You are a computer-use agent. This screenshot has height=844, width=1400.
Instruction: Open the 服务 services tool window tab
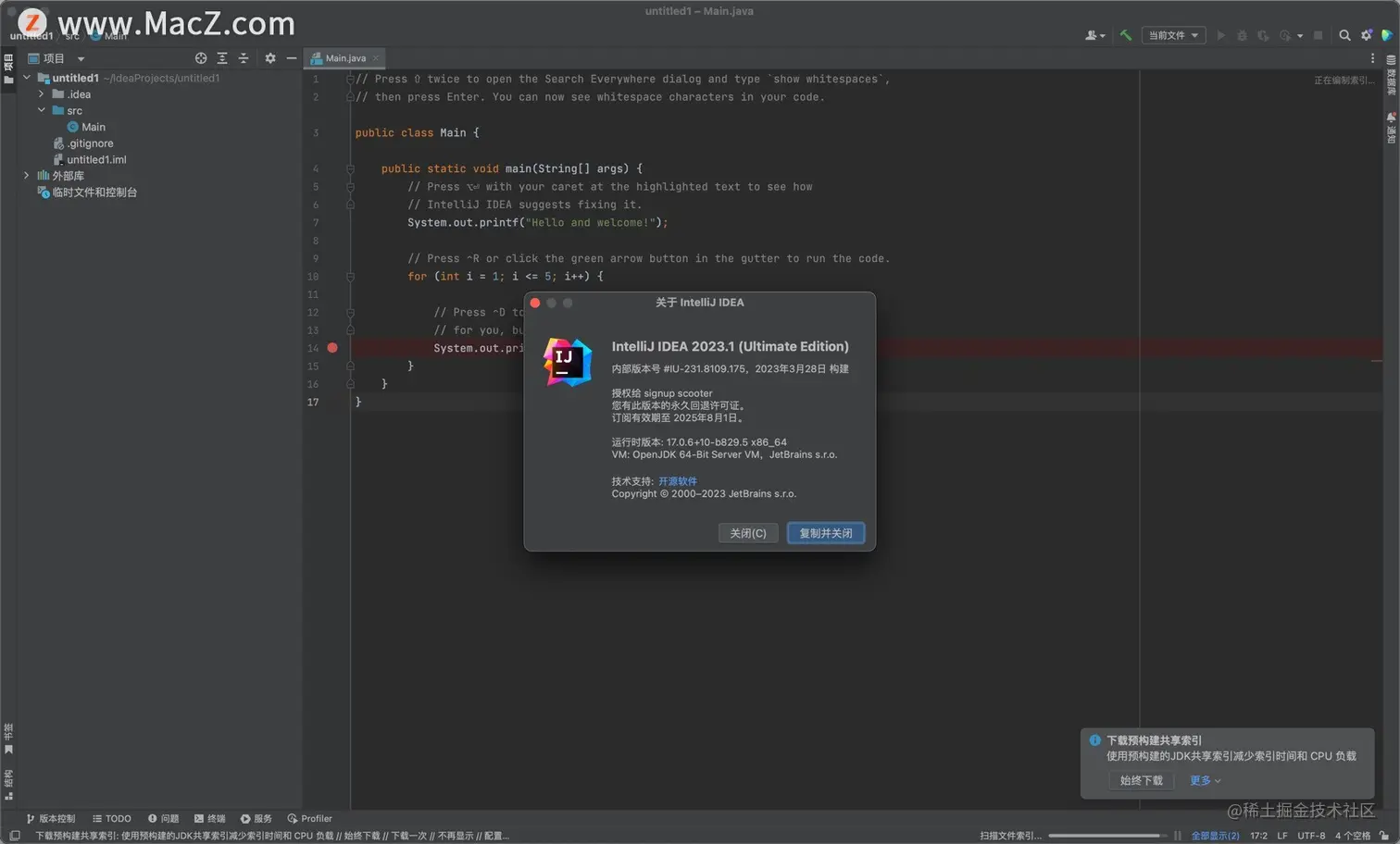256,818
